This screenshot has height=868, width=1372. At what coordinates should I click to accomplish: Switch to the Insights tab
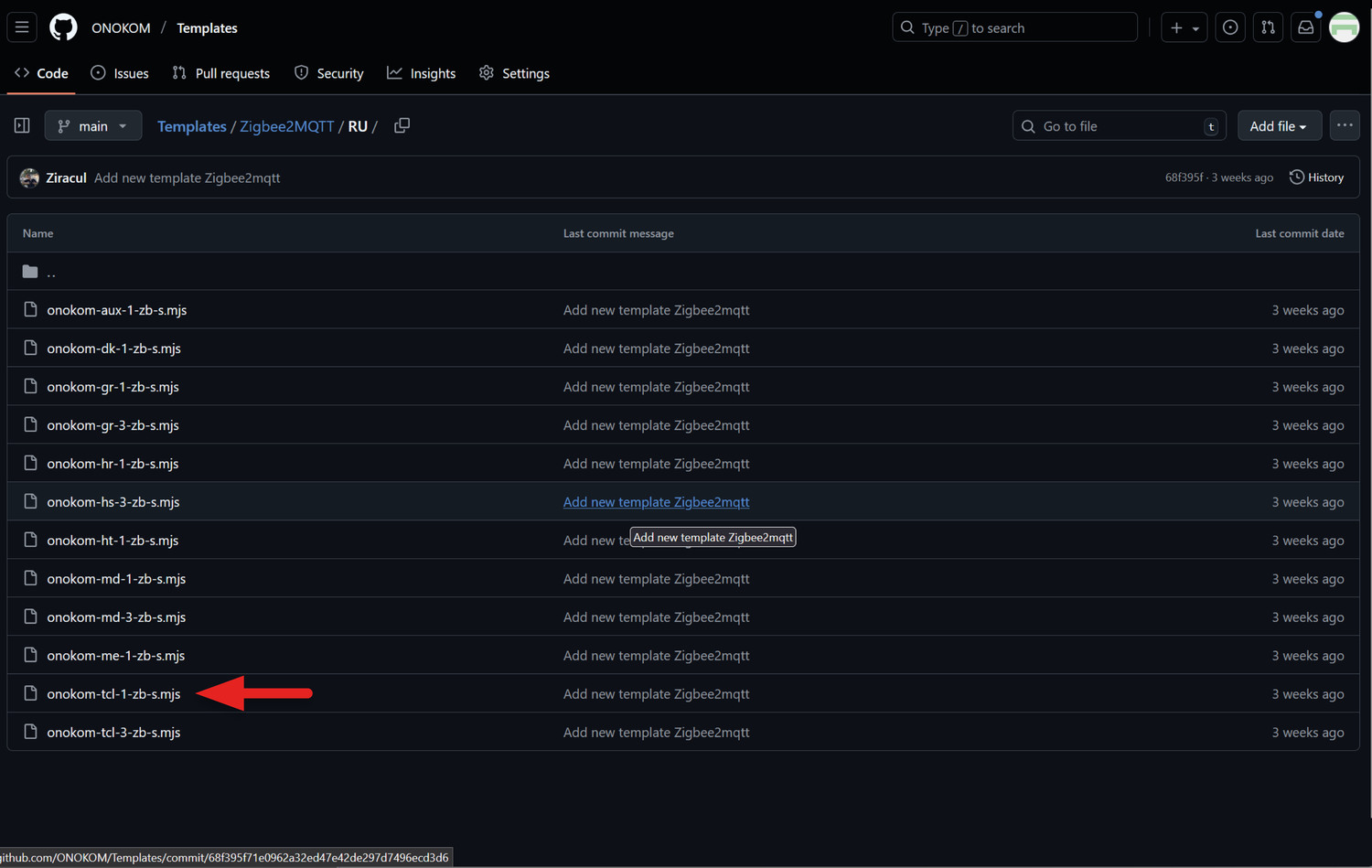[x=421, y=73]
